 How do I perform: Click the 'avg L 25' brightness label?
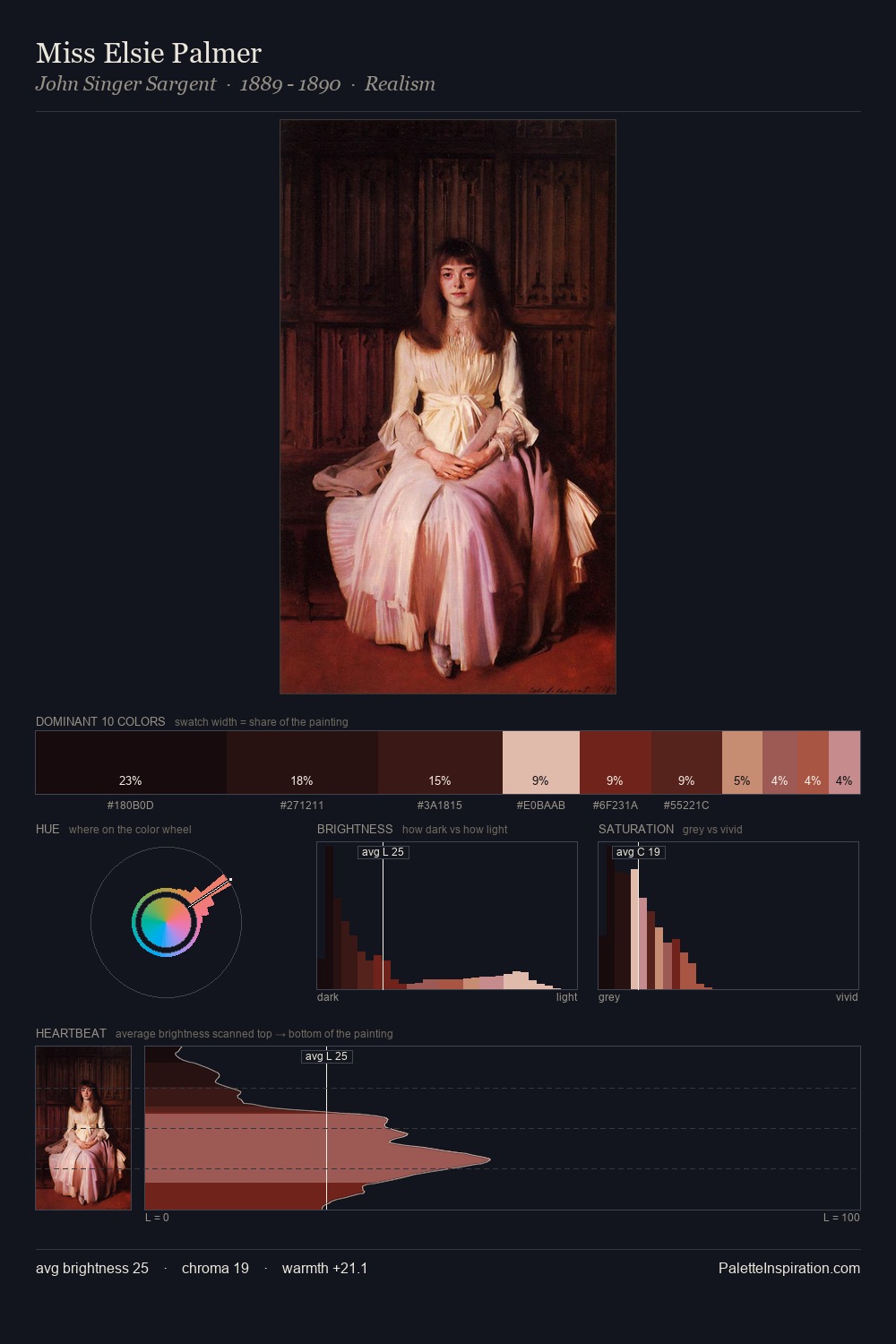(x=383, y=852)
